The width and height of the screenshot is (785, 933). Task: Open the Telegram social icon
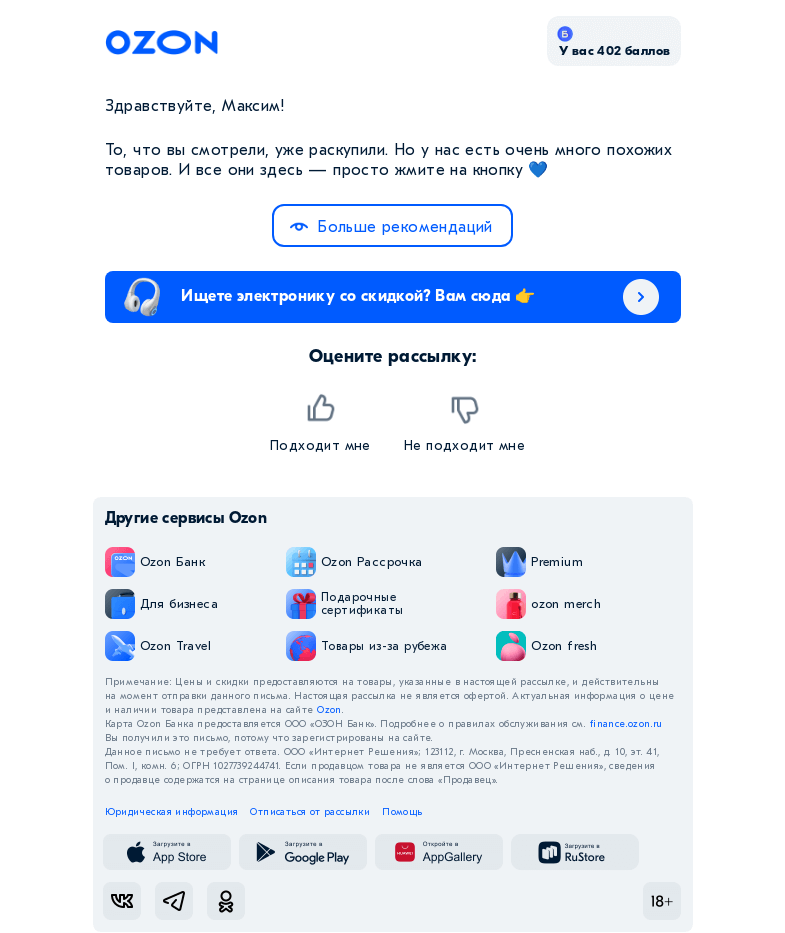click(174, 901)
